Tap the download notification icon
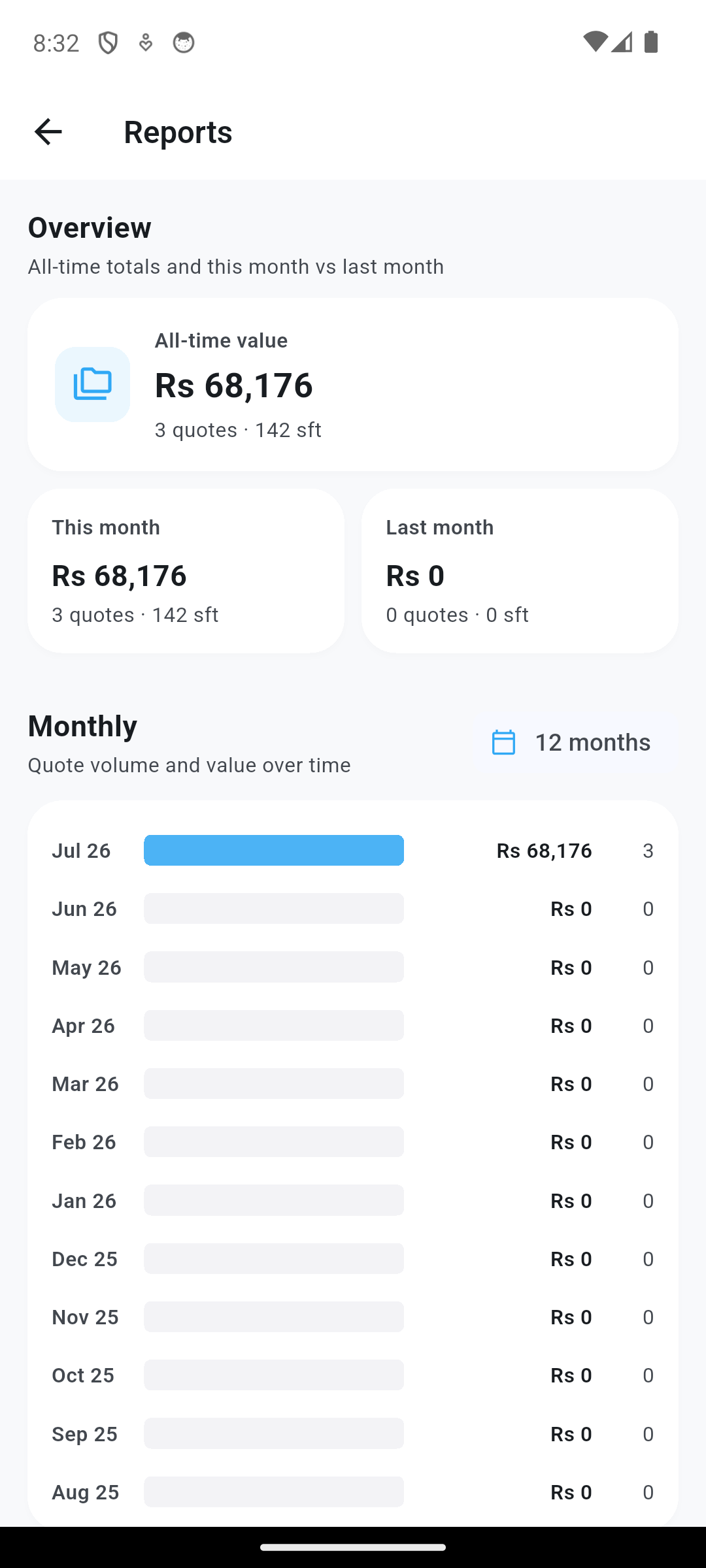 point(146,43)
